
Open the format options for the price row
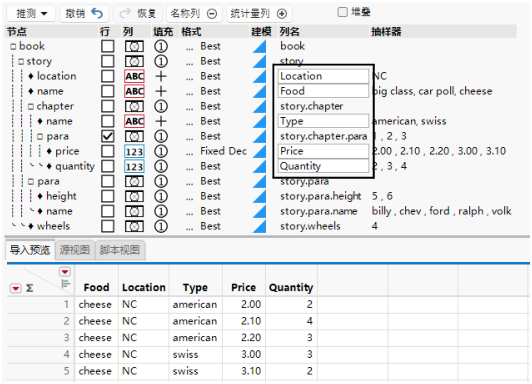click(x=189, y=152)
